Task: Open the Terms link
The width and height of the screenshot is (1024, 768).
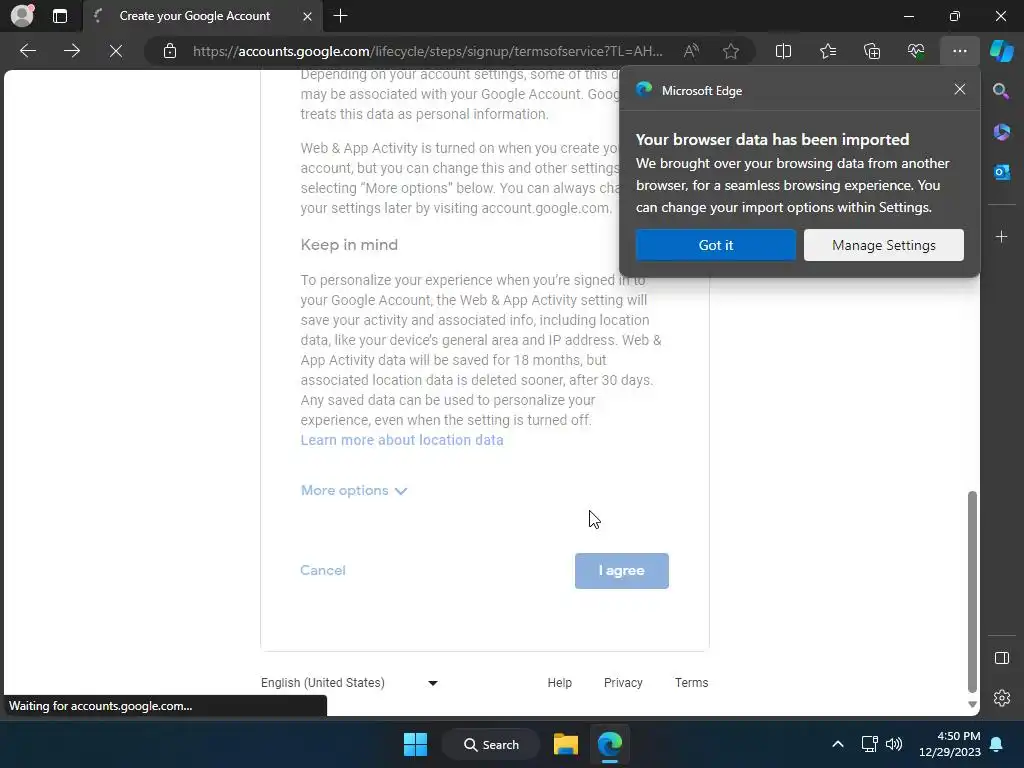Action: coord(692,682)
